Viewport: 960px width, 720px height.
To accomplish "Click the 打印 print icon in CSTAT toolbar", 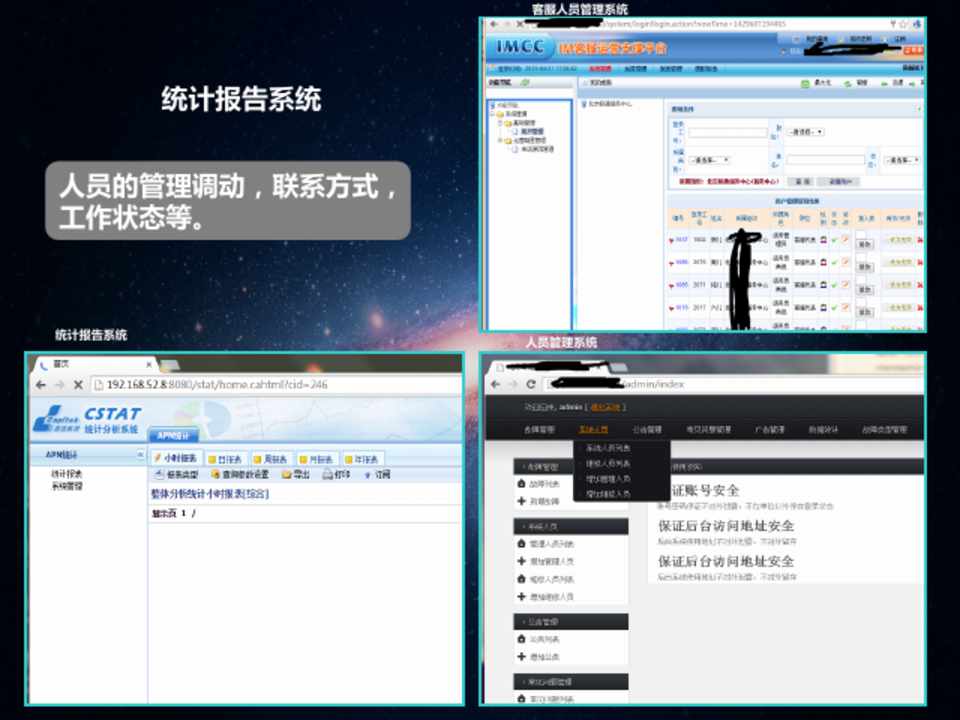I will point(328,474).
